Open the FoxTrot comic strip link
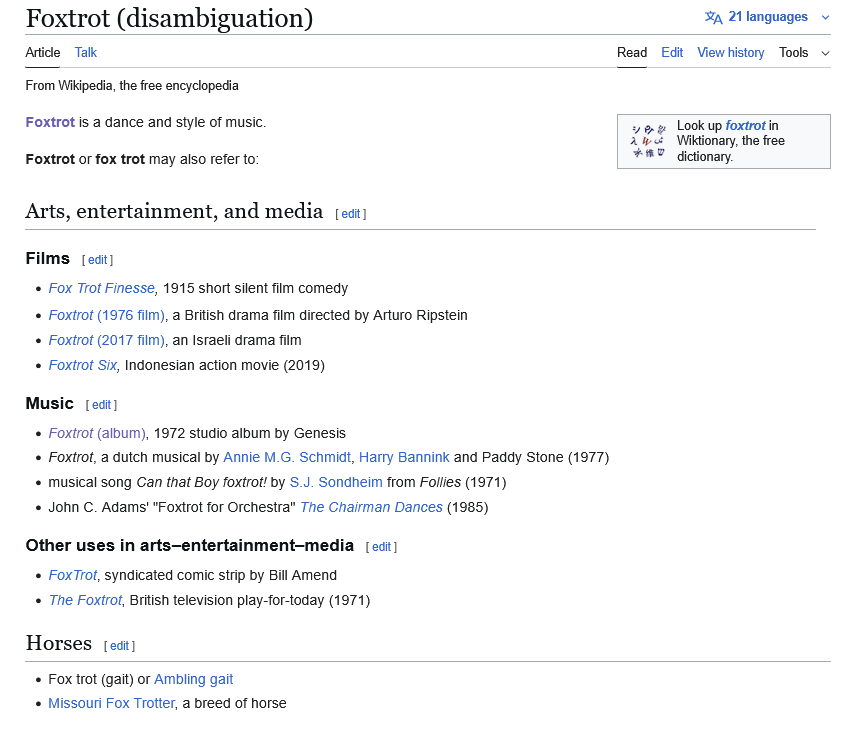This screenshot has width=847, height=737. point(73,575)
